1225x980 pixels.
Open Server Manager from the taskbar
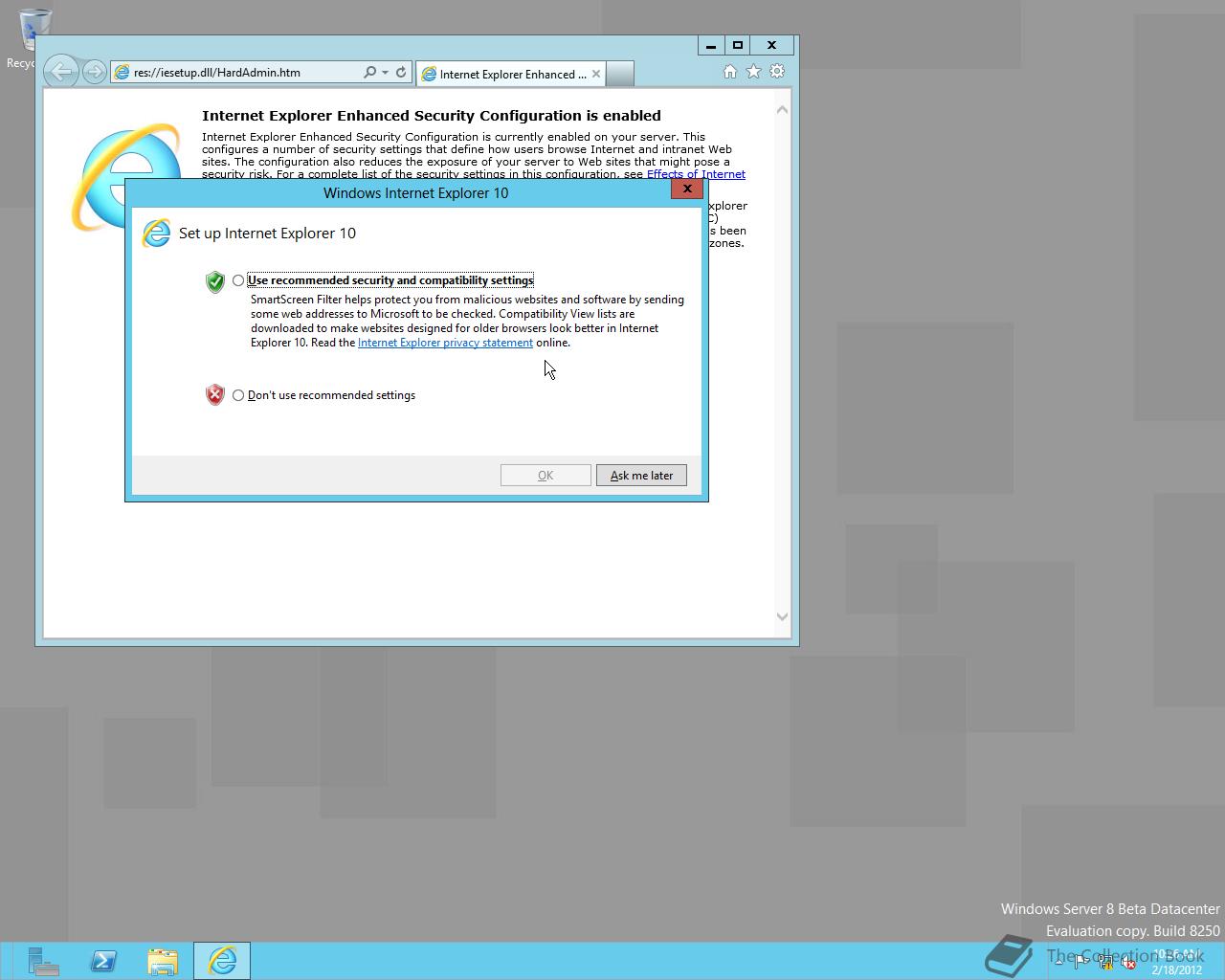click(43, 961)
